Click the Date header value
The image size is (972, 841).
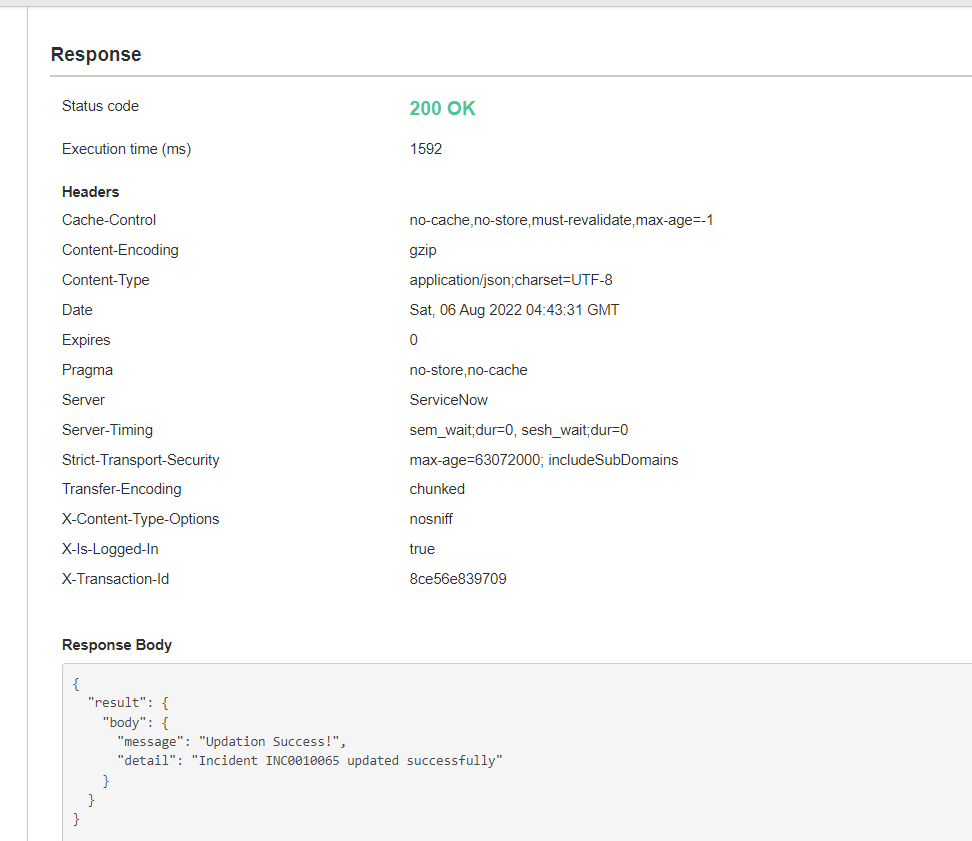(x=514, y=310)
